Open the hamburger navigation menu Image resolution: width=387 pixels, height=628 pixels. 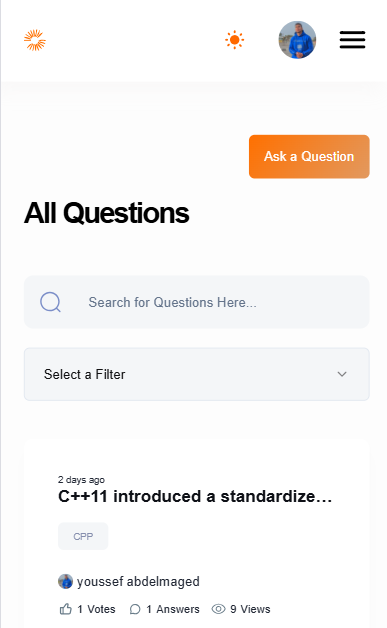(x=352, y=40)
